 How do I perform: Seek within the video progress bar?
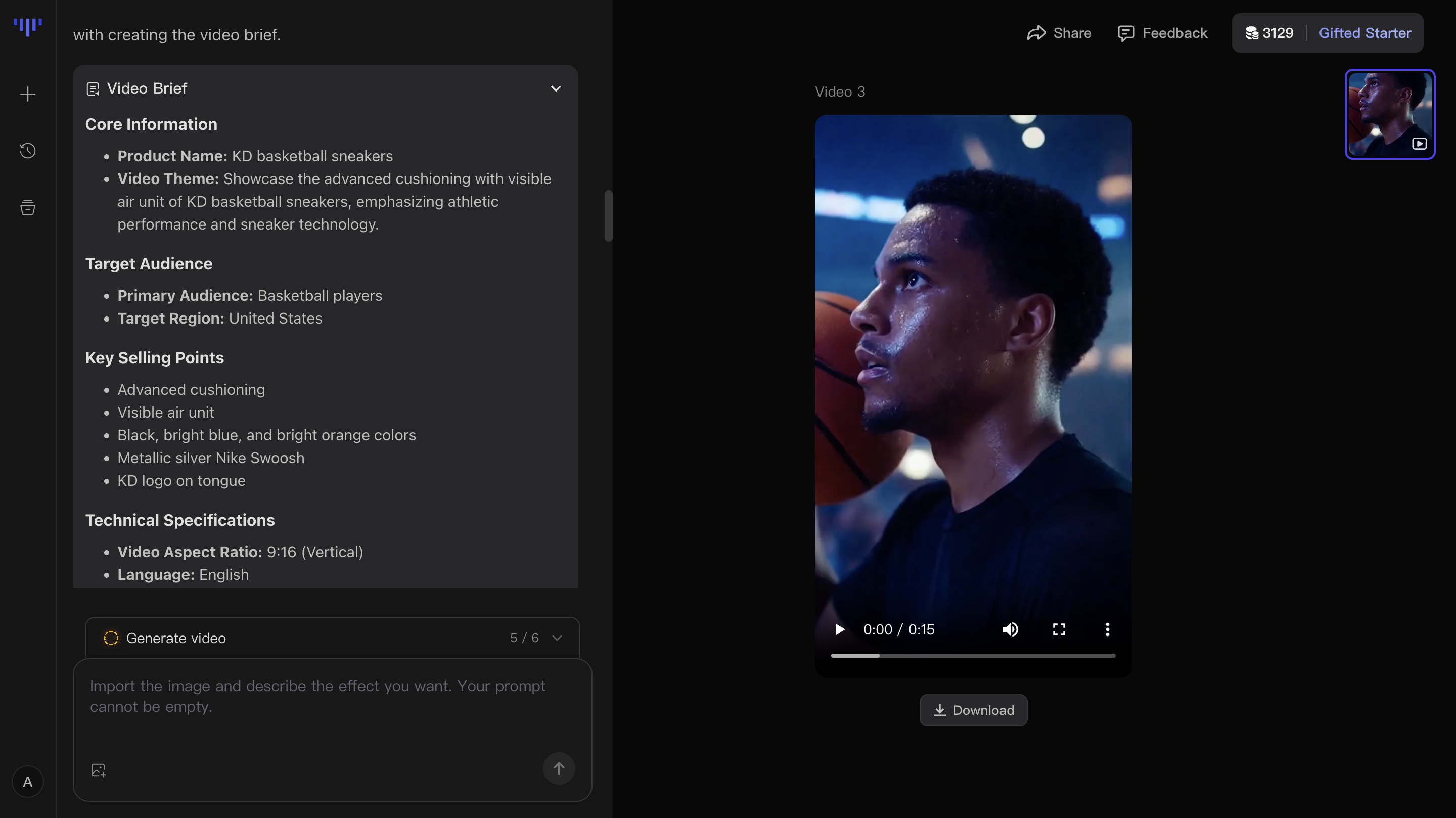click(973, 656)
